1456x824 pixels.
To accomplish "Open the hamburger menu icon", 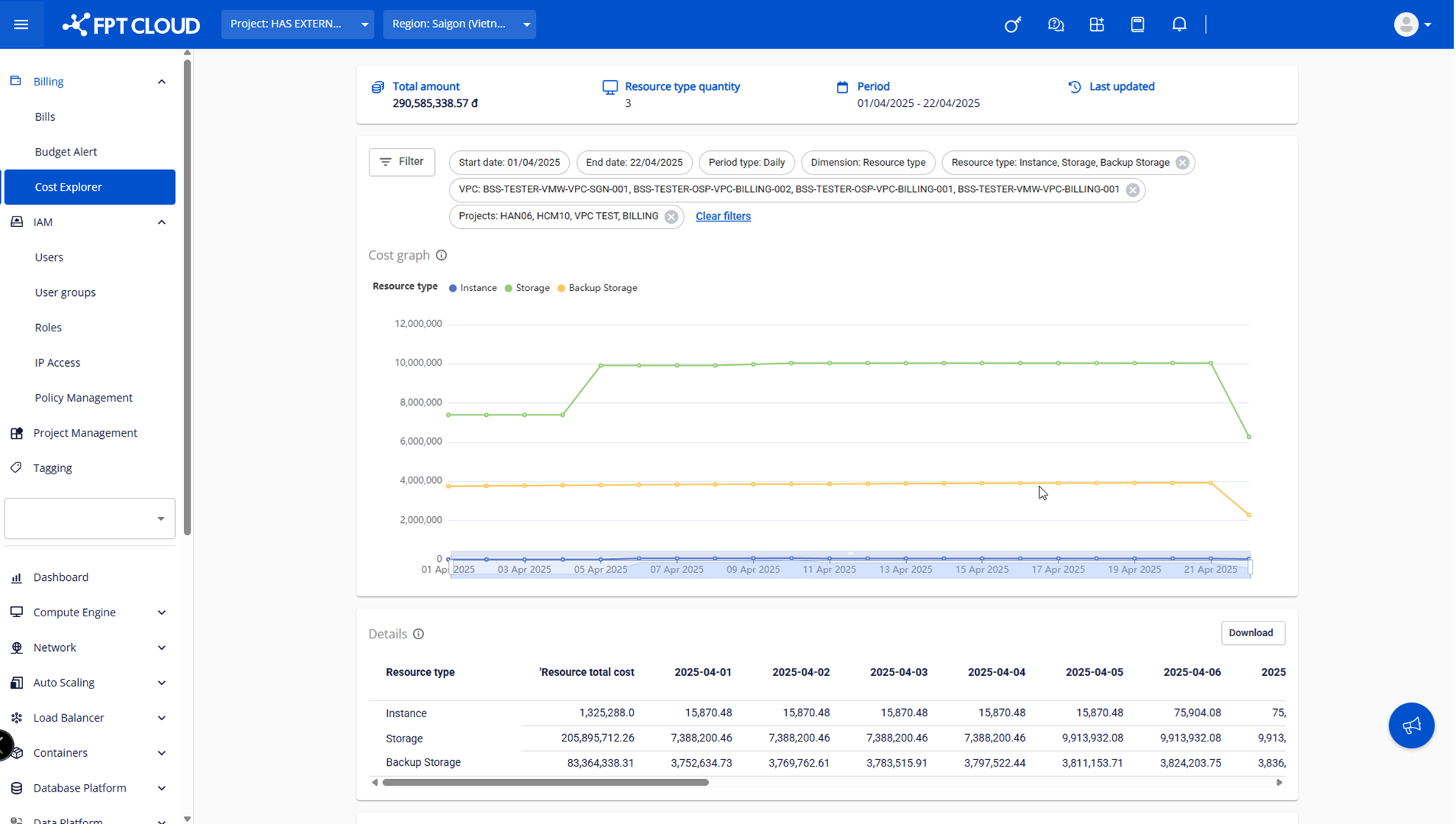I will pyautogui.click(x=21, y=24).
